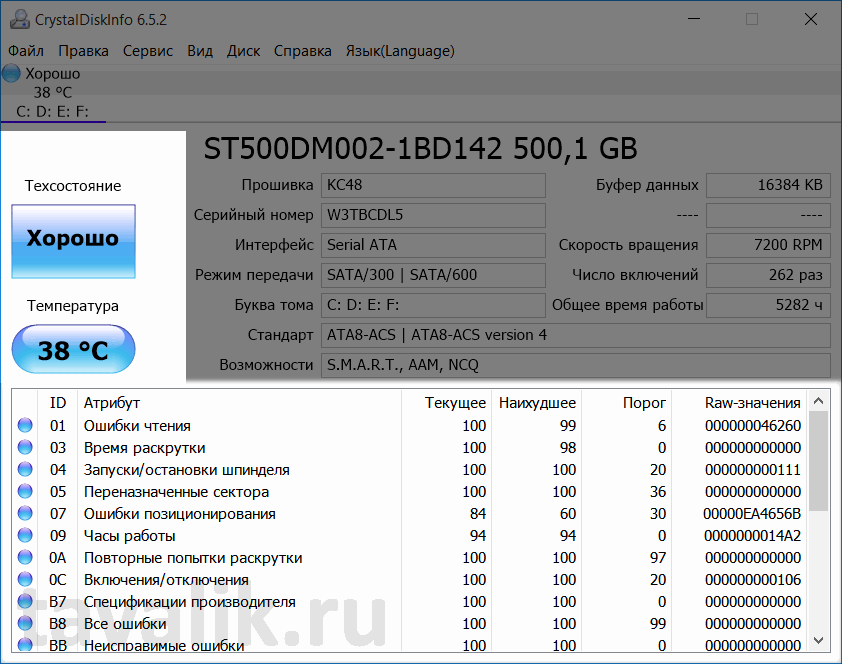Open the Диск menu
This screenshot has width=842, height=664.
pos(243,51)
